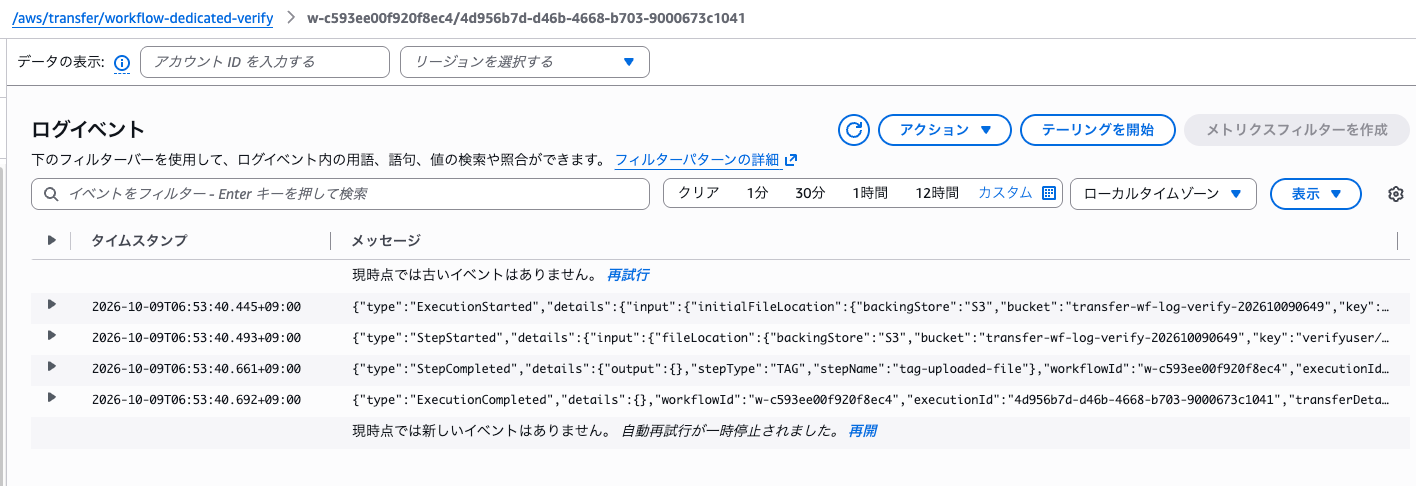Click the log stream name w-c593ee00f920f8ec4 breadcrumb
Screen dimensions: 1416x486
click(525, 18)
